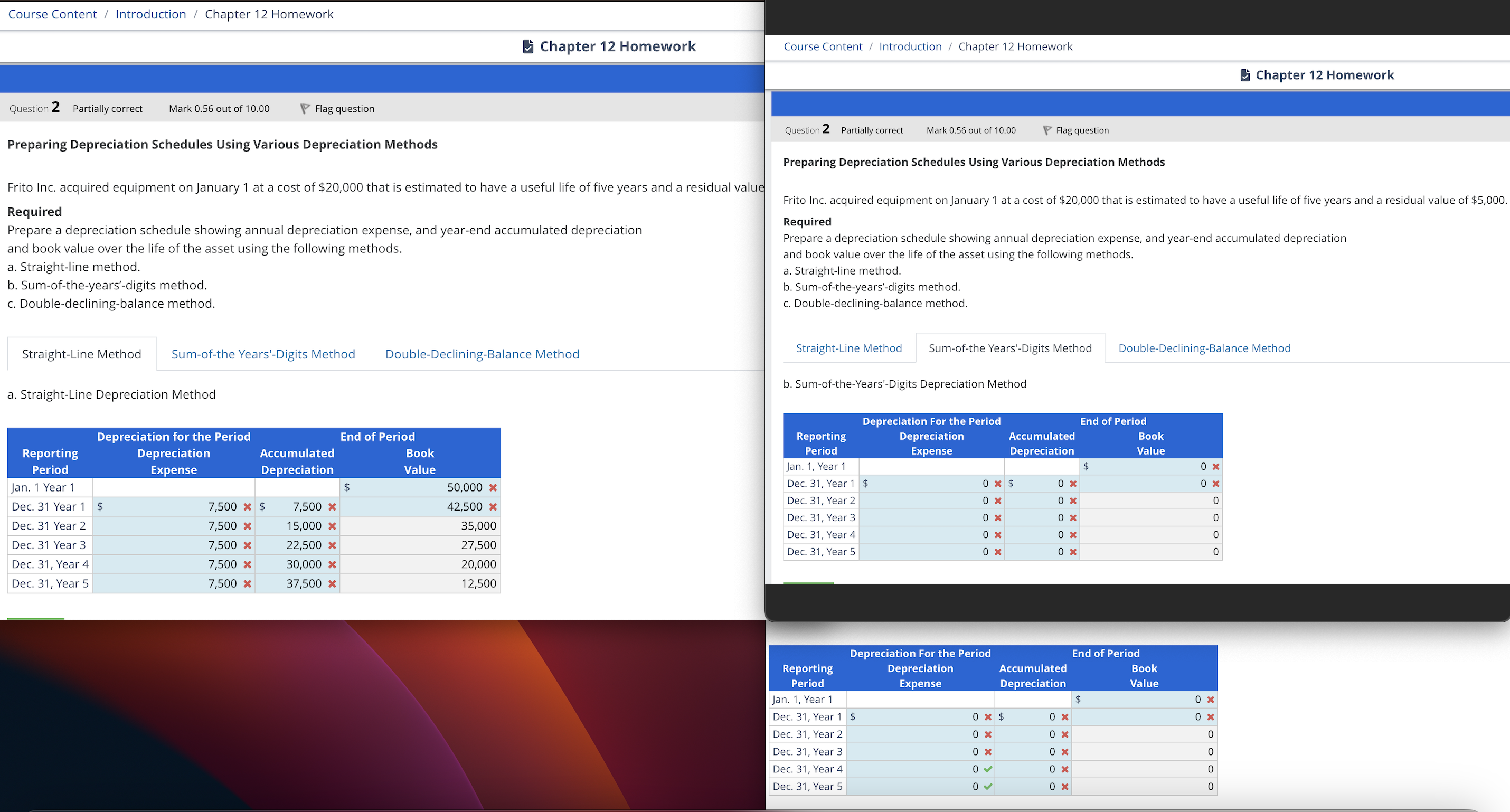Go to Course Content breadcrumb in left window
1510x812 pixels.
pyautogui.click(x=52, y=14)
